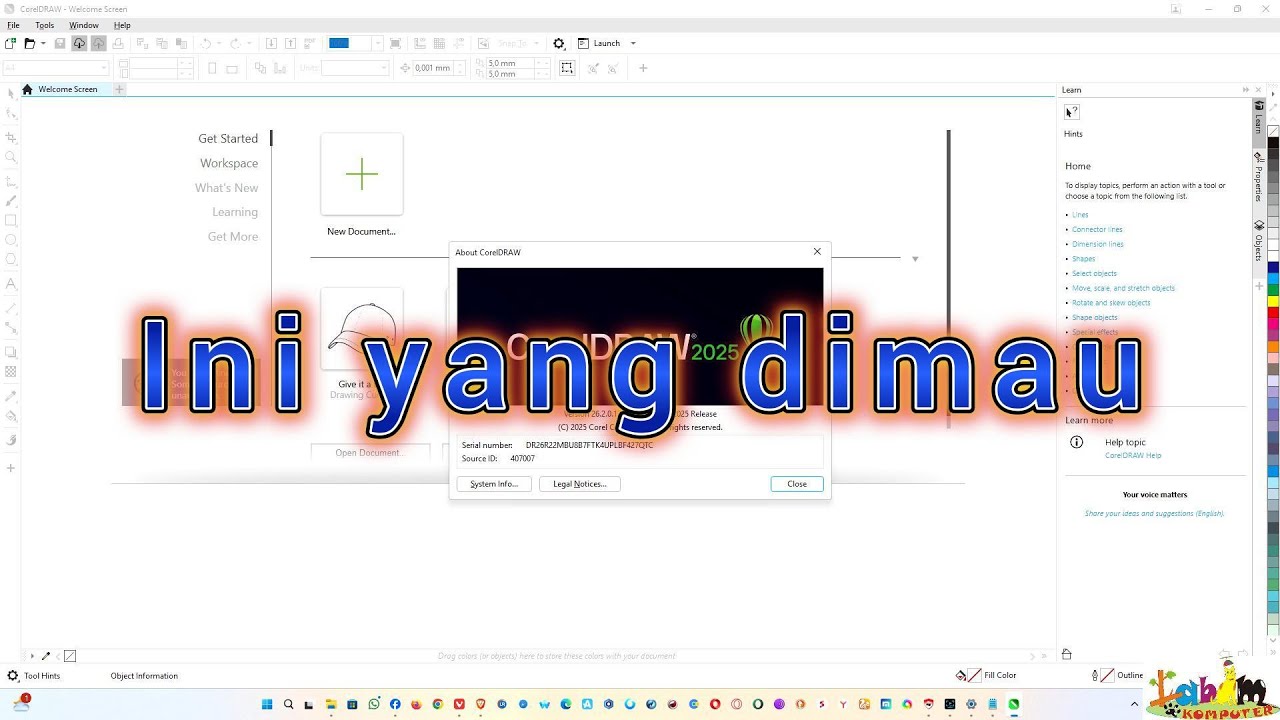Switch to the Properties docker tab
Viewport: 1280px width, 720px height.
click(1259, 177)
